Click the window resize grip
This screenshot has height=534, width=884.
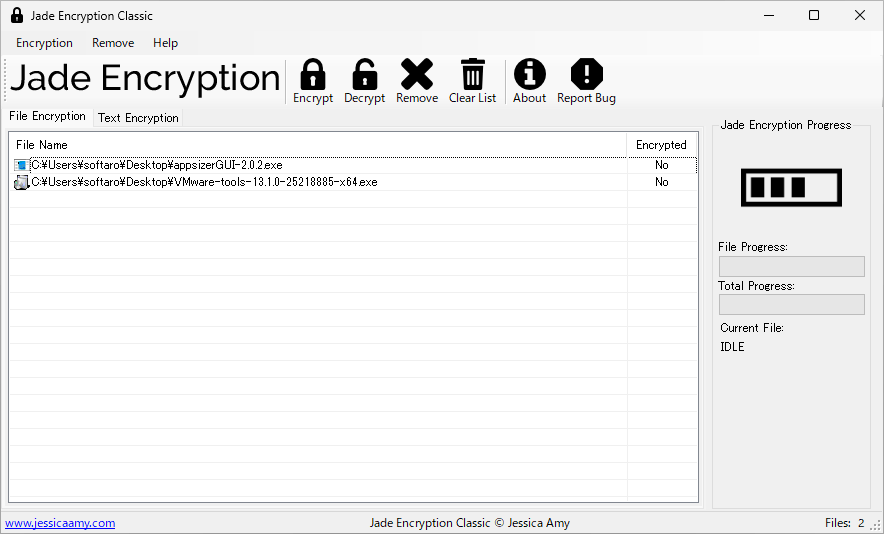pyautogui.click(x=876, y=526)
